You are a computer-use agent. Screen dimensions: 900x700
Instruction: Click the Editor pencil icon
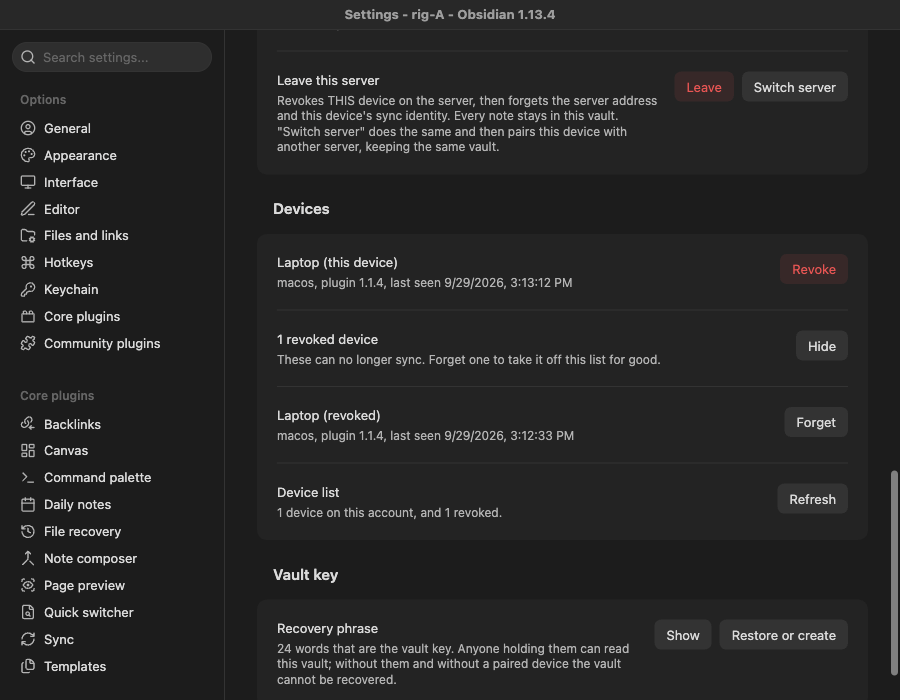28,209
